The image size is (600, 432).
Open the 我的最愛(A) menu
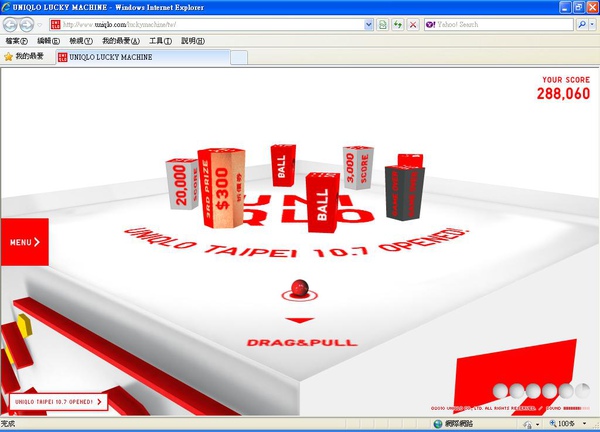pyautogui.click(x=121, y=41)
